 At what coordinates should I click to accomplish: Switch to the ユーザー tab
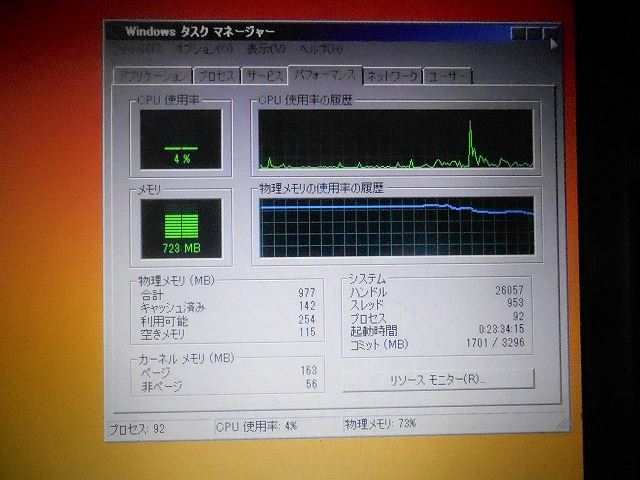(x=448, y=76)
